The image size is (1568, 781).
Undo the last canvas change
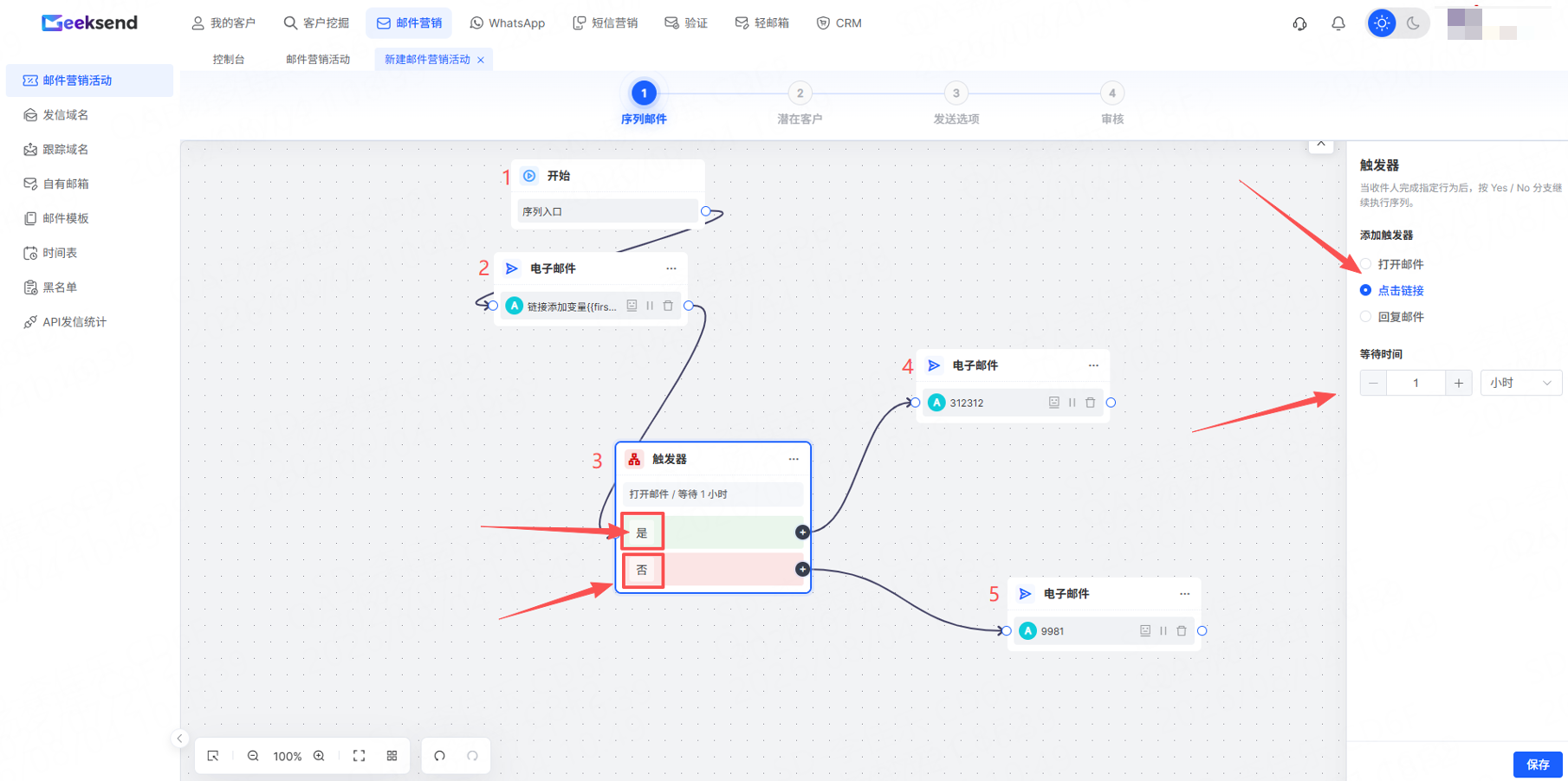(440, 756)
